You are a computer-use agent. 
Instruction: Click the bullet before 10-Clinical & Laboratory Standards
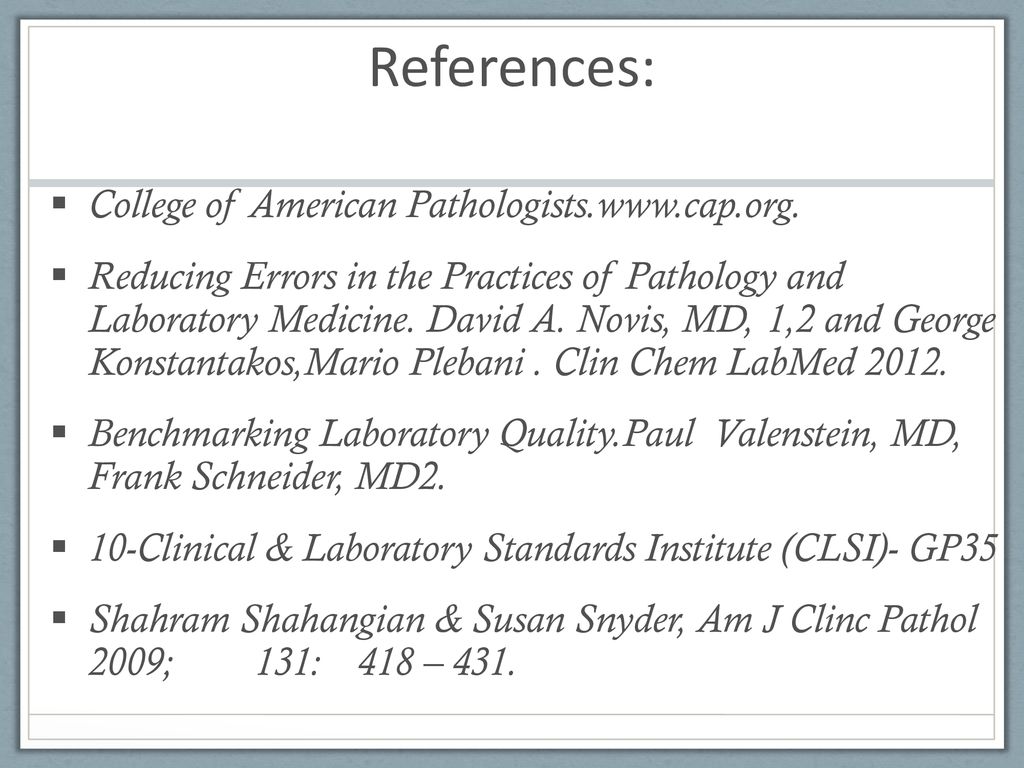click(59, 546)
